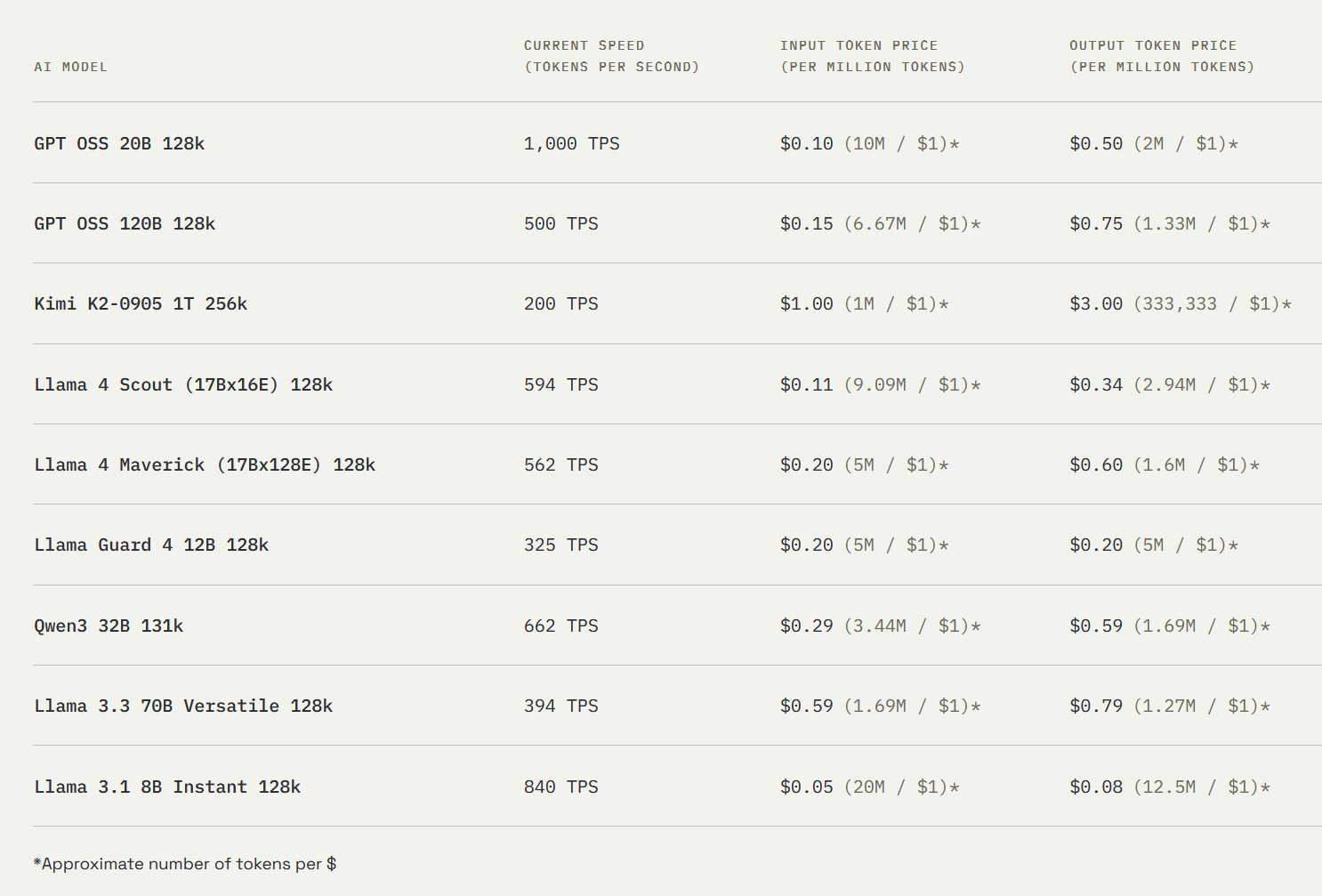1322x896 pixels.
Task: Click Llama 4 Maverick (17Bx128E) 128k model name
Action: coord(205,464)
